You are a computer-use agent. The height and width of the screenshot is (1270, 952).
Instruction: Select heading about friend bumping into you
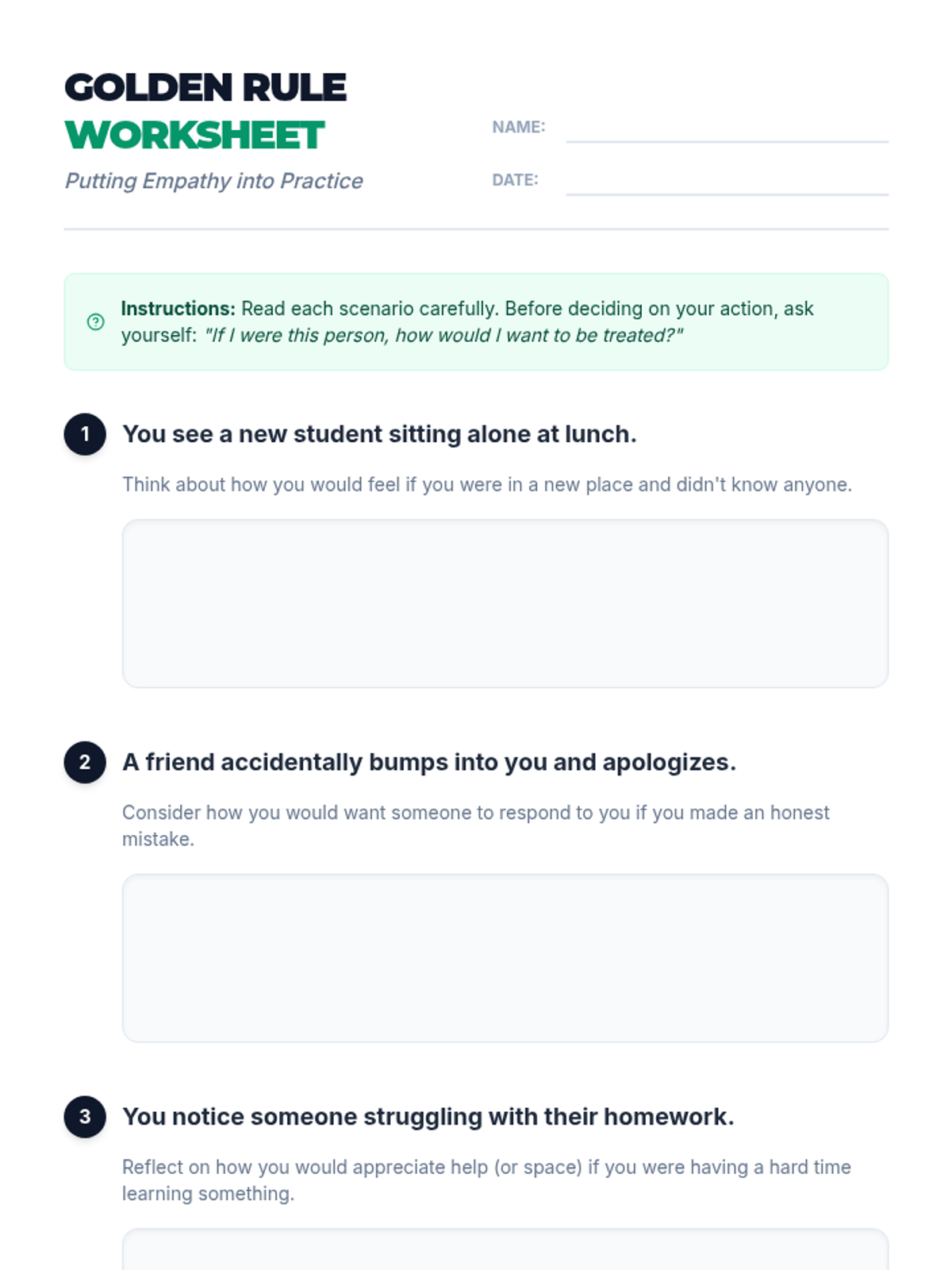[428, 762]
